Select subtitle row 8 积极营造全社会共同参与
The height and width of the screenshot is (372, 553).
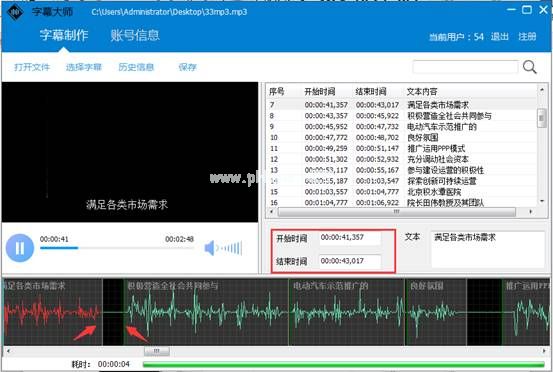(401, 116)
